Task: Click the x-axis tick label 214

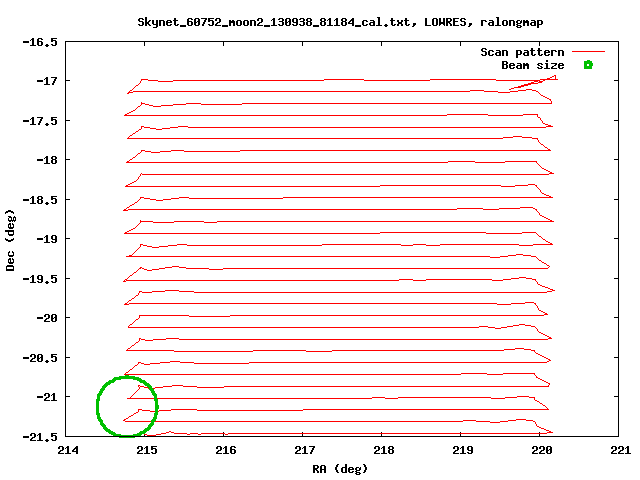Action: coord(68,450)
